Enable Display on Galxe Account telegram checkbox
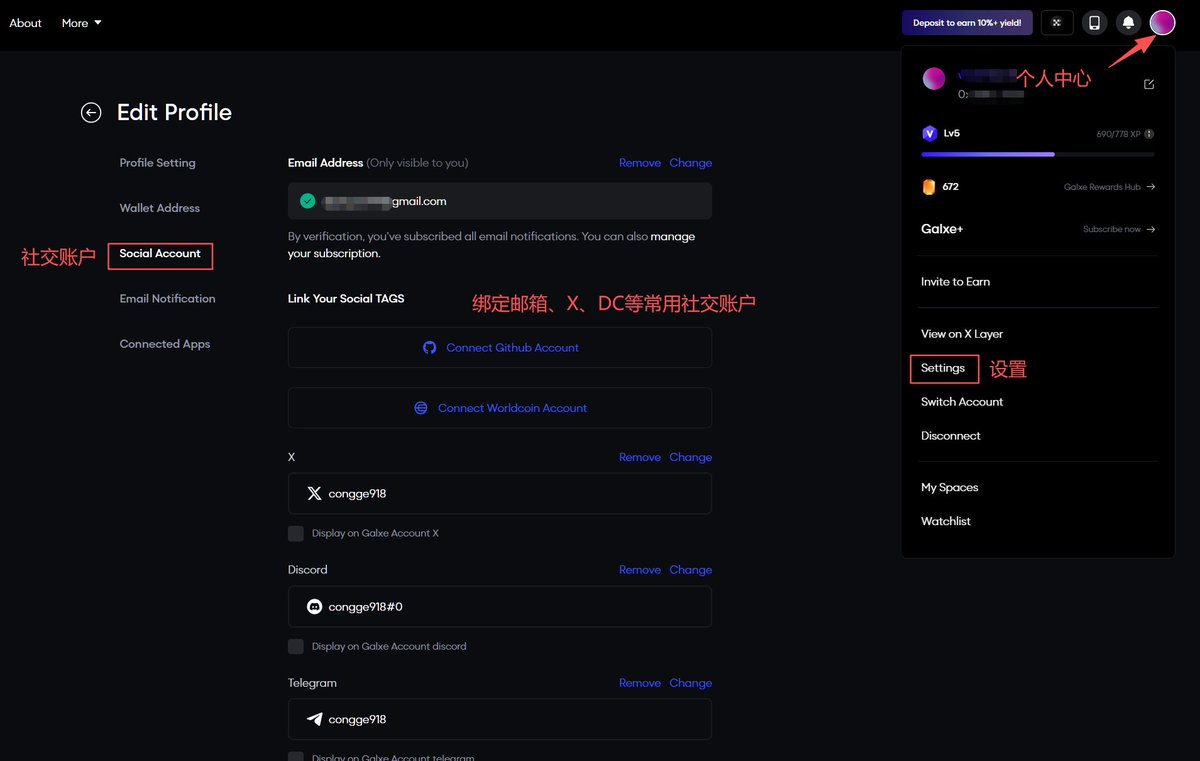The image size is (1200, 761). click(296, 757)
